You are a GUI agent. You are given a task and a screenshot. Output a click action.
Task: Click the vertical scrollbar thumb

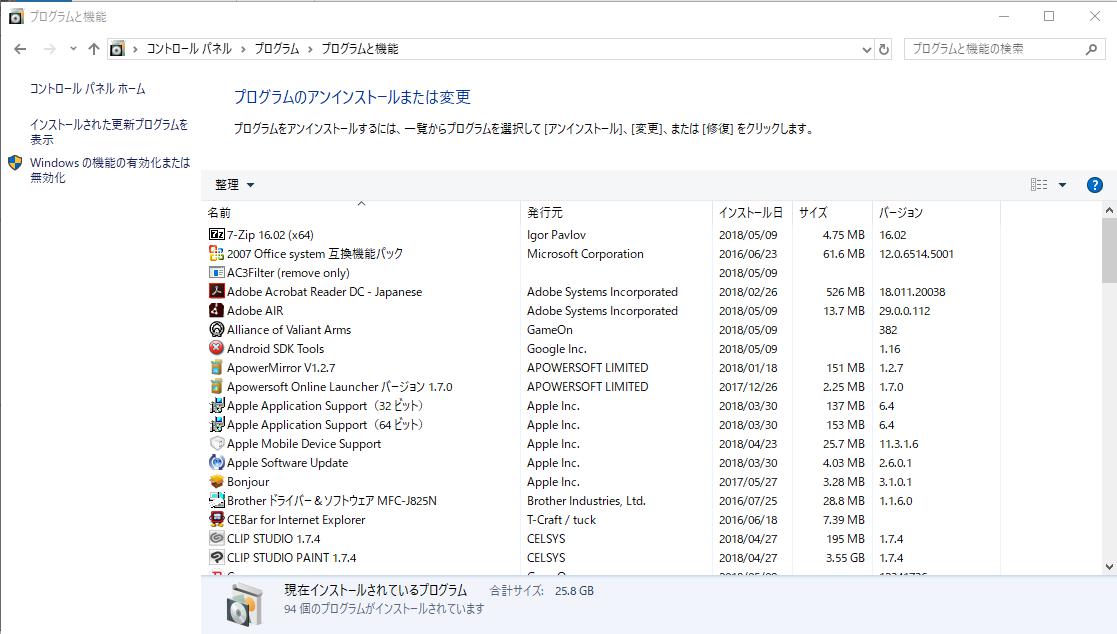pos(1109,251)
